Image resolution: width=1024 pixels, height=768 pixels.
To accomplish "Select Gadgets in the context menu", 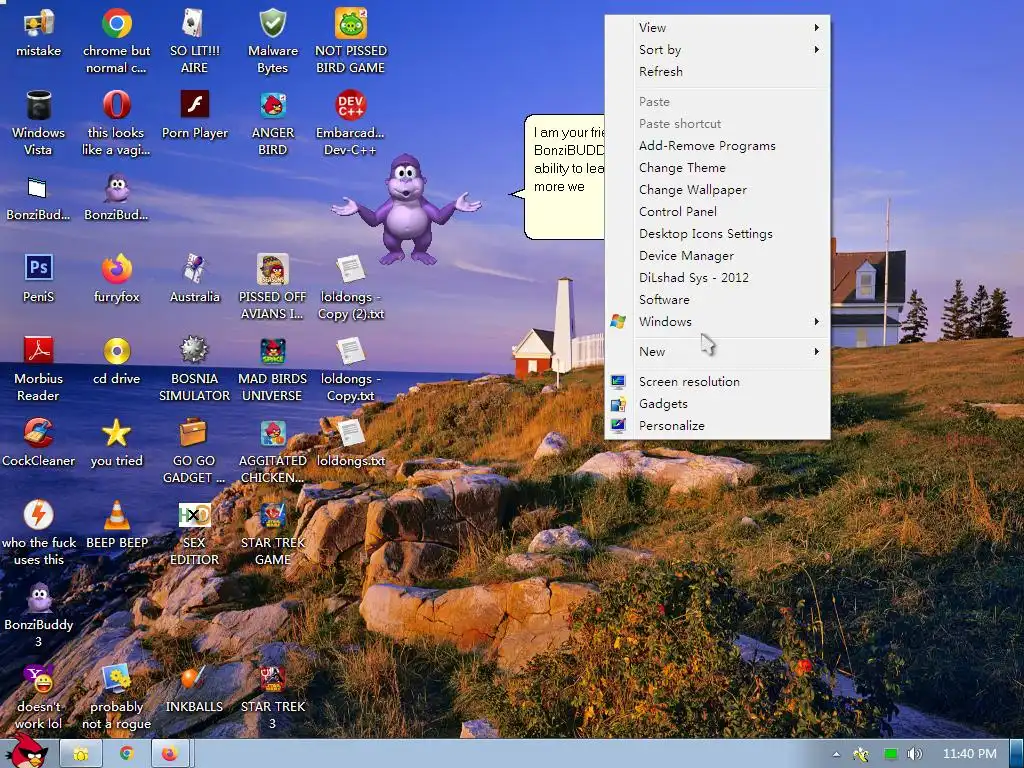I will [718, 404].
